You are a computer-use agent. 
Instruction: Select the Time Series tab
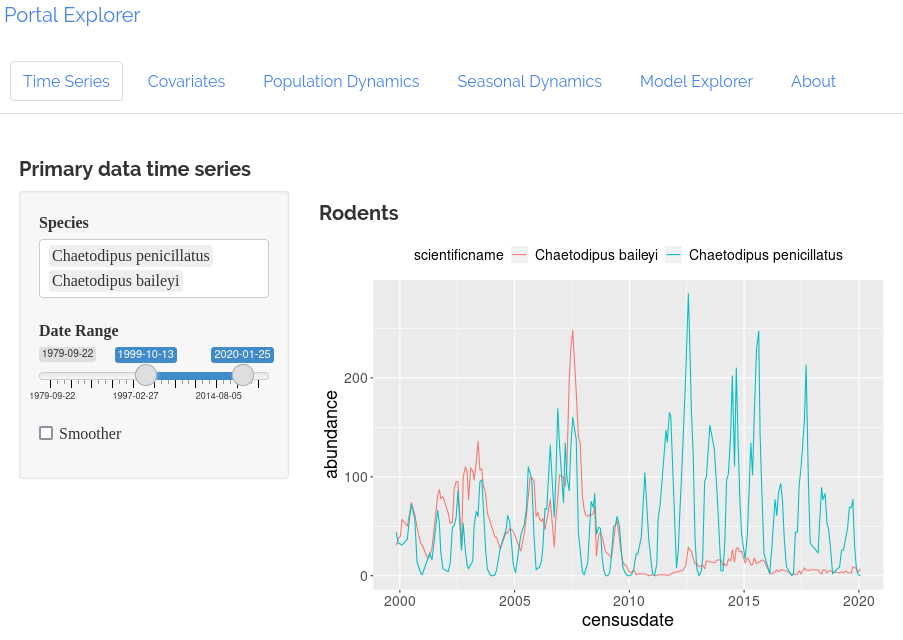tap(66, 81)
